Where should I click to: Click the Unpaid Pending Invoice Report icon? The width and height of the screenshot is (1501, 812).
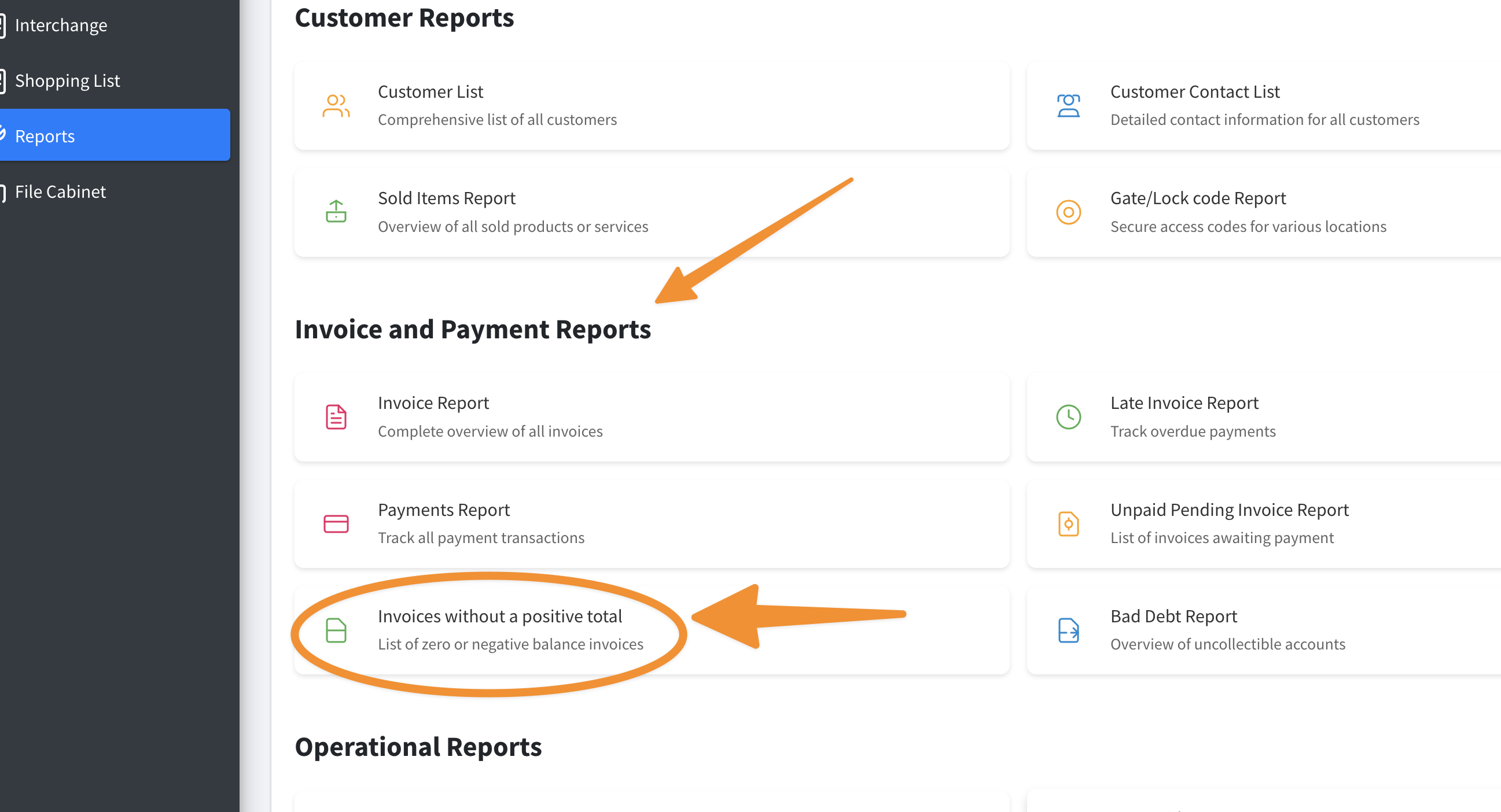pyautogui.click(x=1068, y=523)
